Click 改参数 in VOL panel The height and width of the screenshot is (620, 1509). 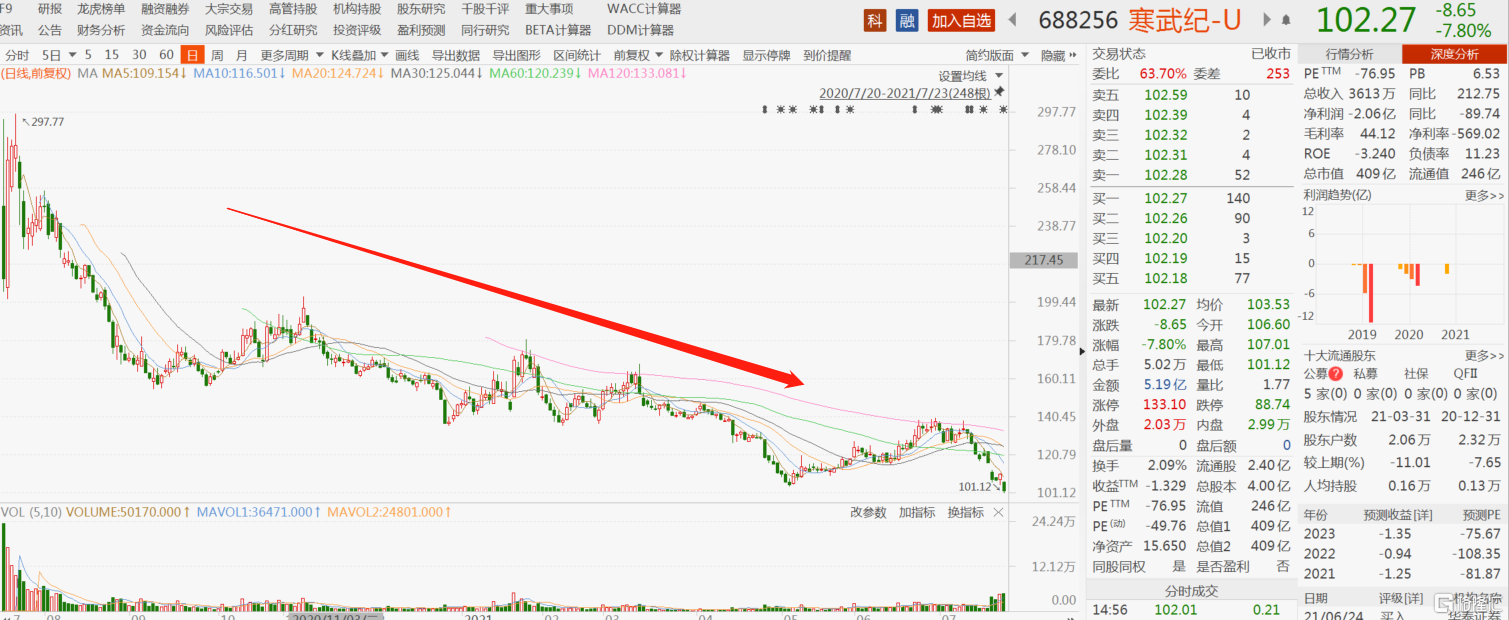click(868, 512)
